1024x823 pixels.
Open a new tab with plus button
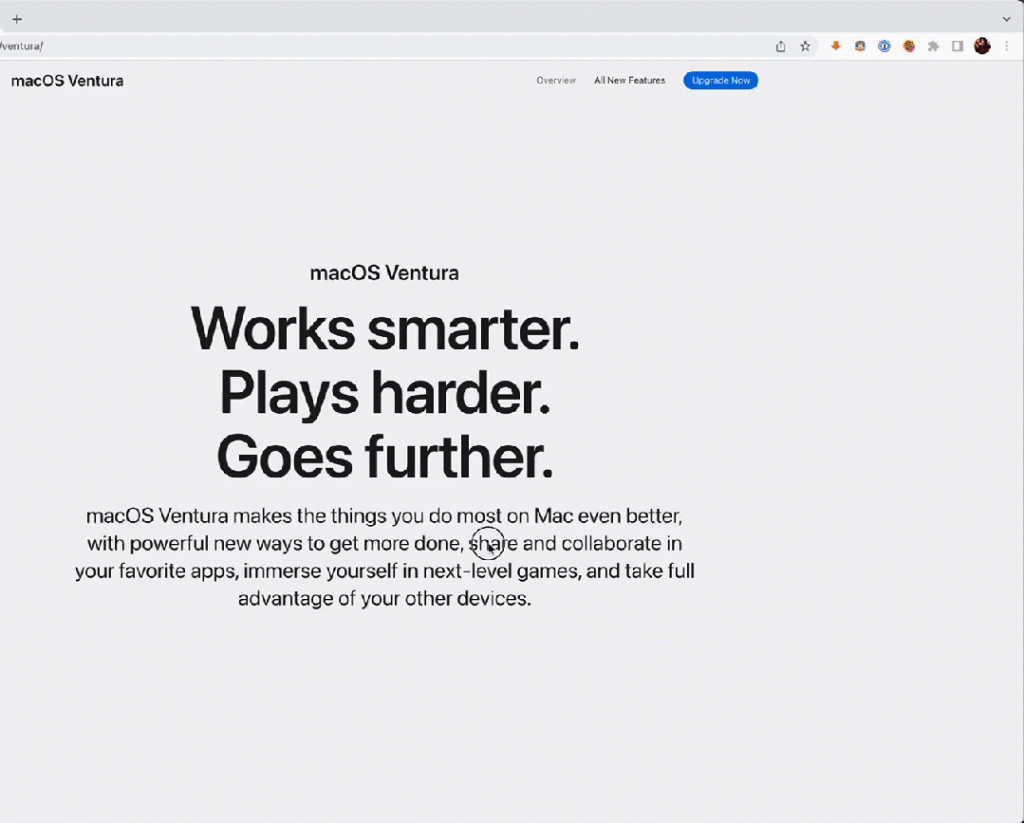(x=17, y=19)
